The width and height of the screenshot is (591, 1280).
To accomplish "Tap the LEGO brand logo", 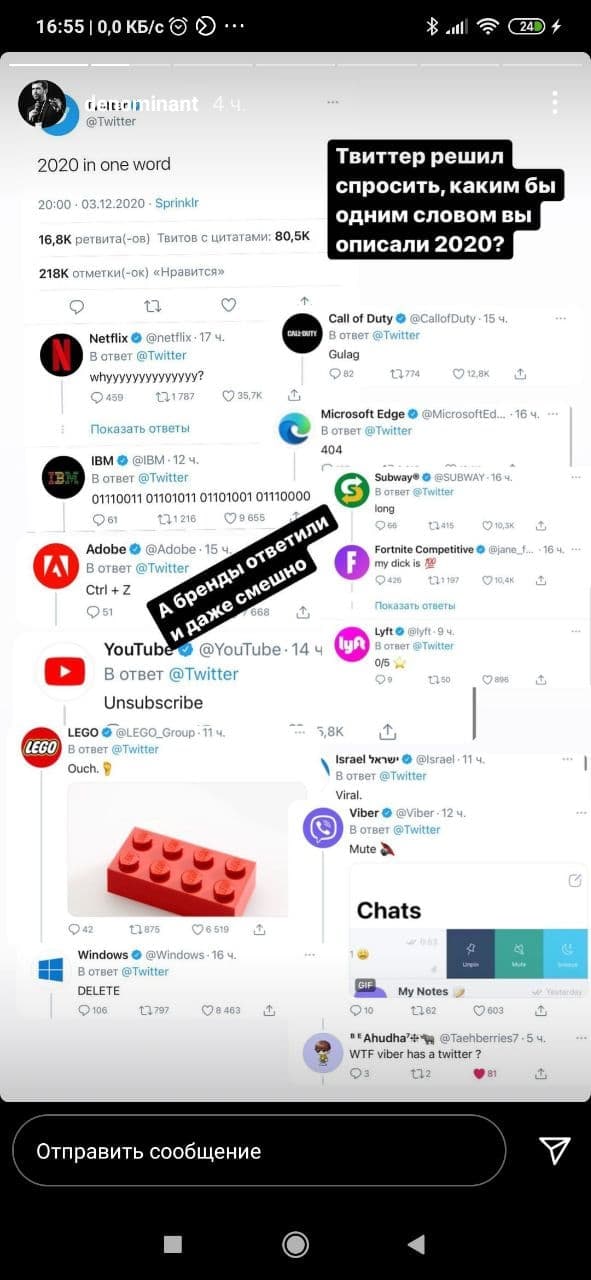I will coord(41,747).
